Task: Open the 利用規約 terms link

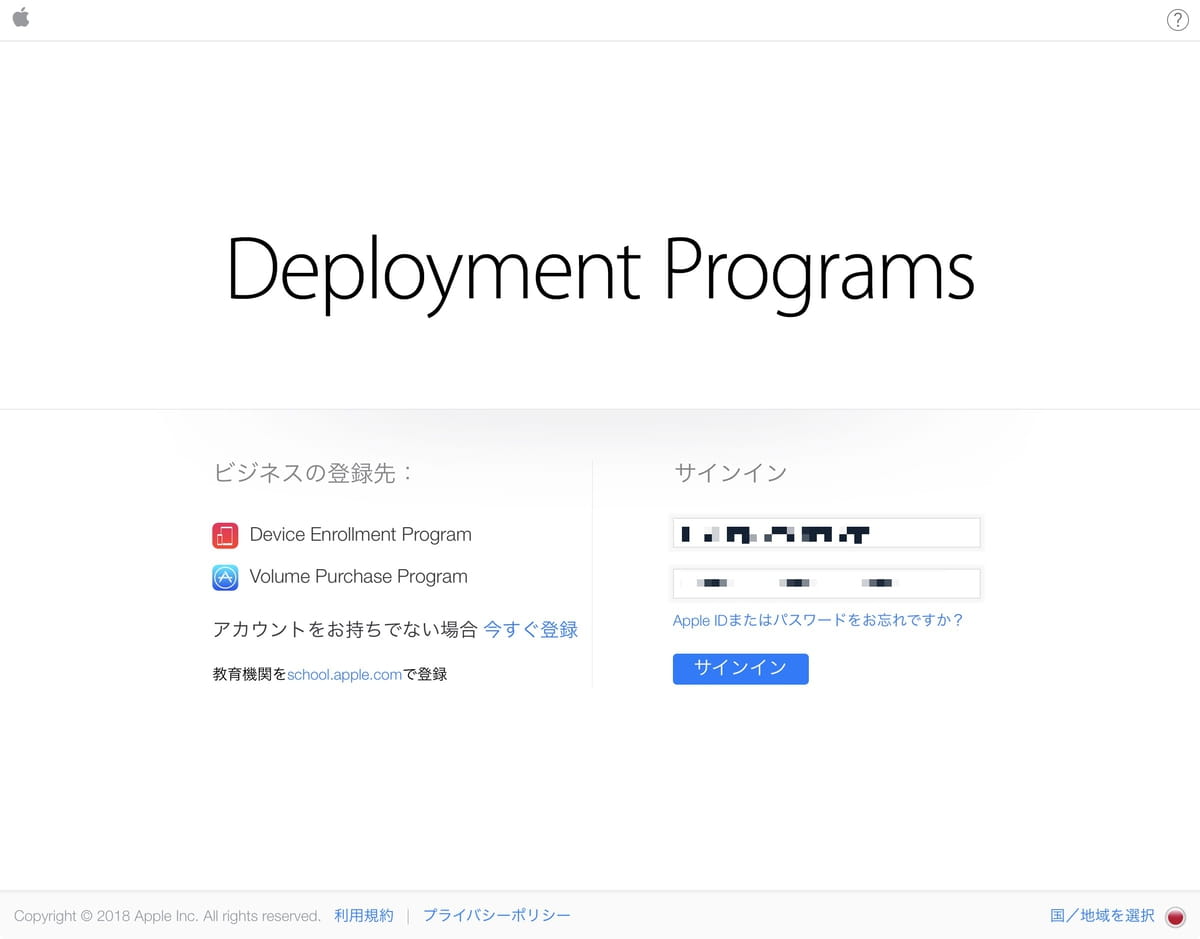Action: [364, 916]
